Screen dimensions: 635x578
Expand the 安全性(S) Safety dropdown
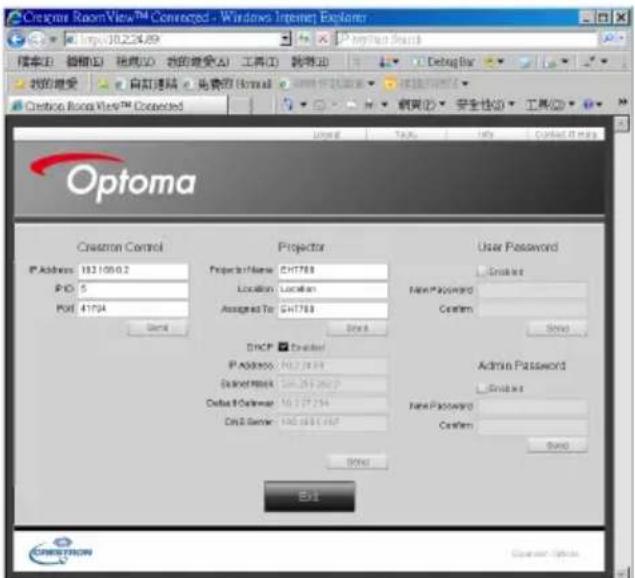tap(485, 105)
